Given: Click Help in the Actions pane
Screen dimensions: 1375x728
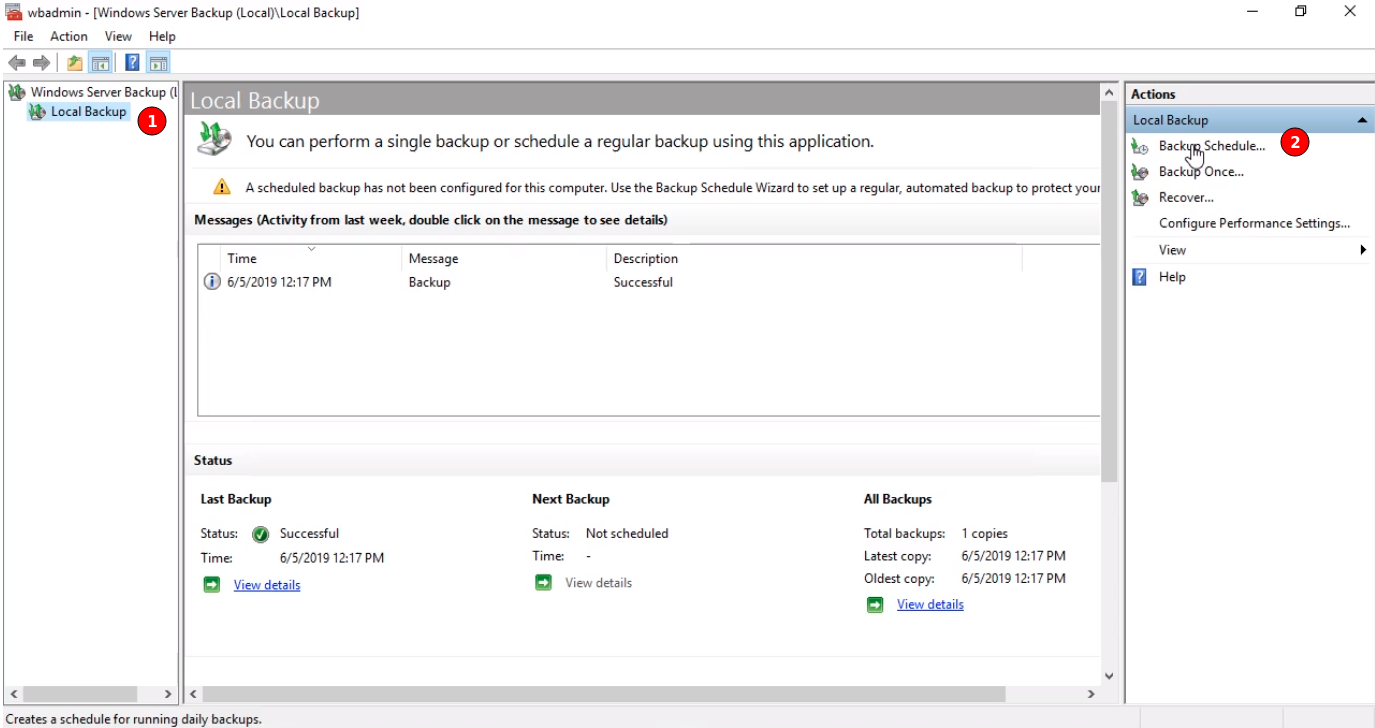Looking at the screenshot, I should [x=1172, y=277].
